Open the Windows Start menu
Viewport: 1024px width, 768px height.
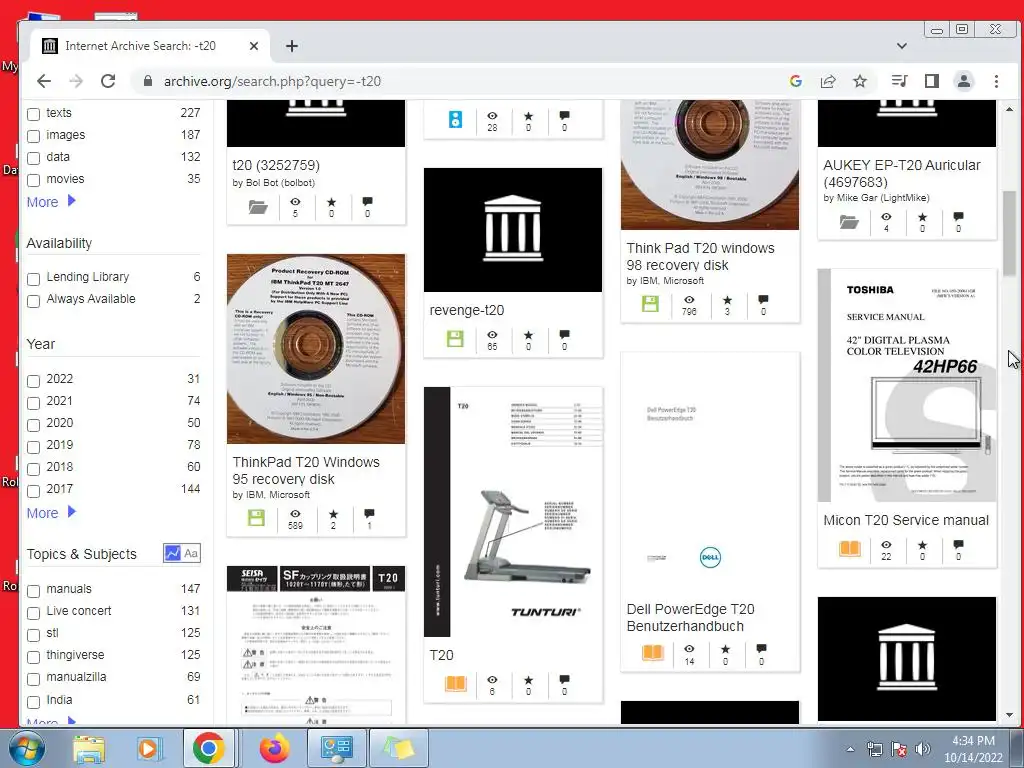[x=25, y=748]
